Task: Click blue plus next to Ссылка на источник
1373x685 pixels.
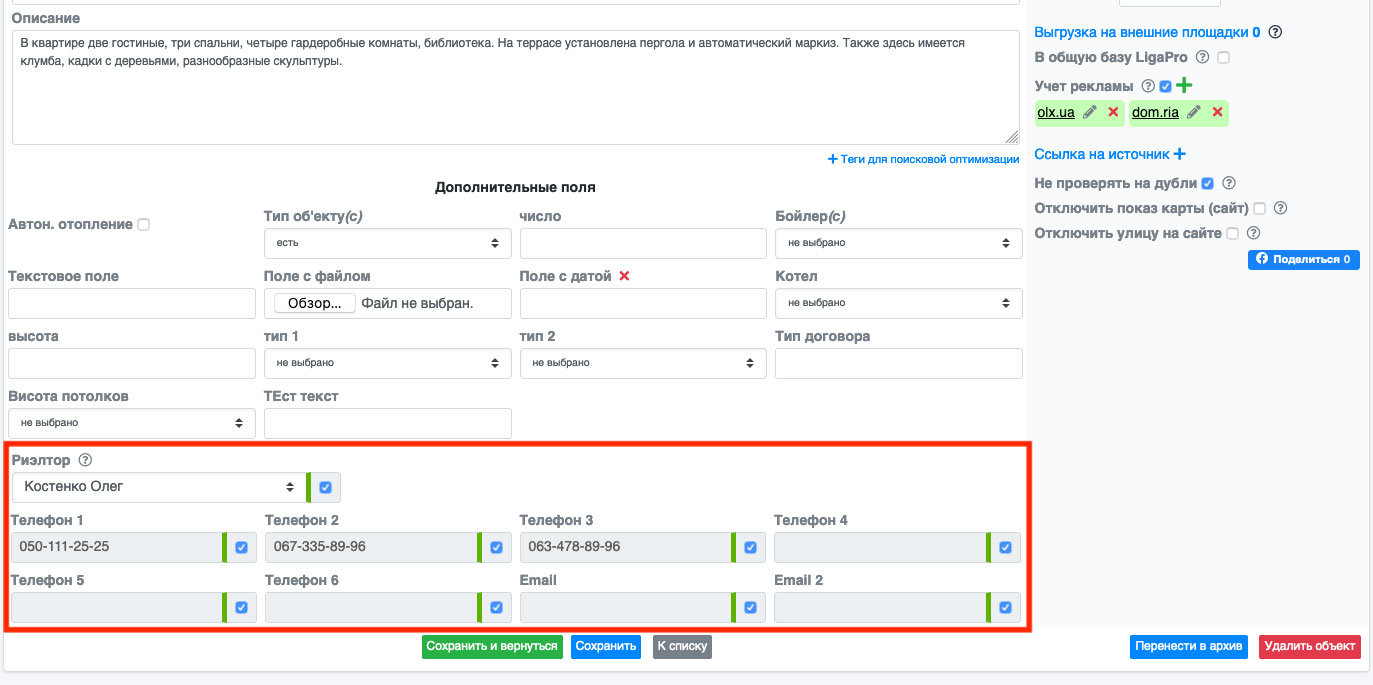Action: [x=1180, y=154]
